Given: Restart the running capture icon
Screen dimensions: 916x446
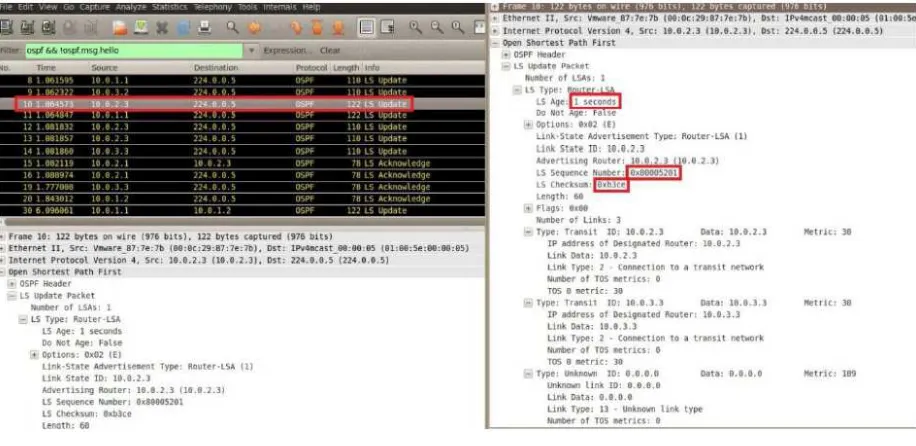Looking at the screenshot, I should tap(90, 27).
